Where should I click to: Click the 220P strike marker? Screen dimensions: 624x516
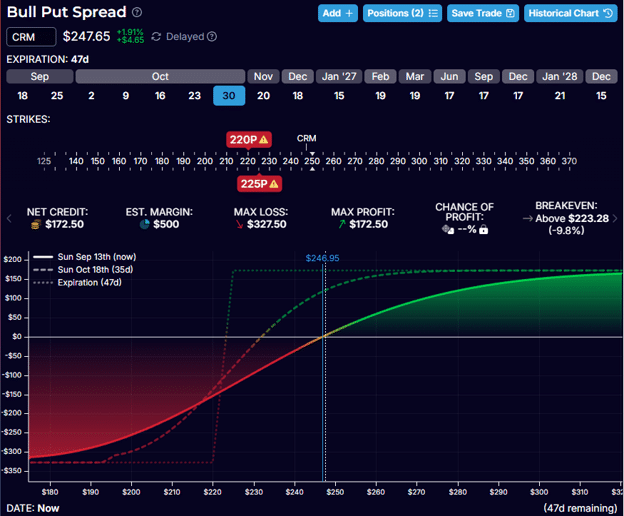tap(249, 140)
